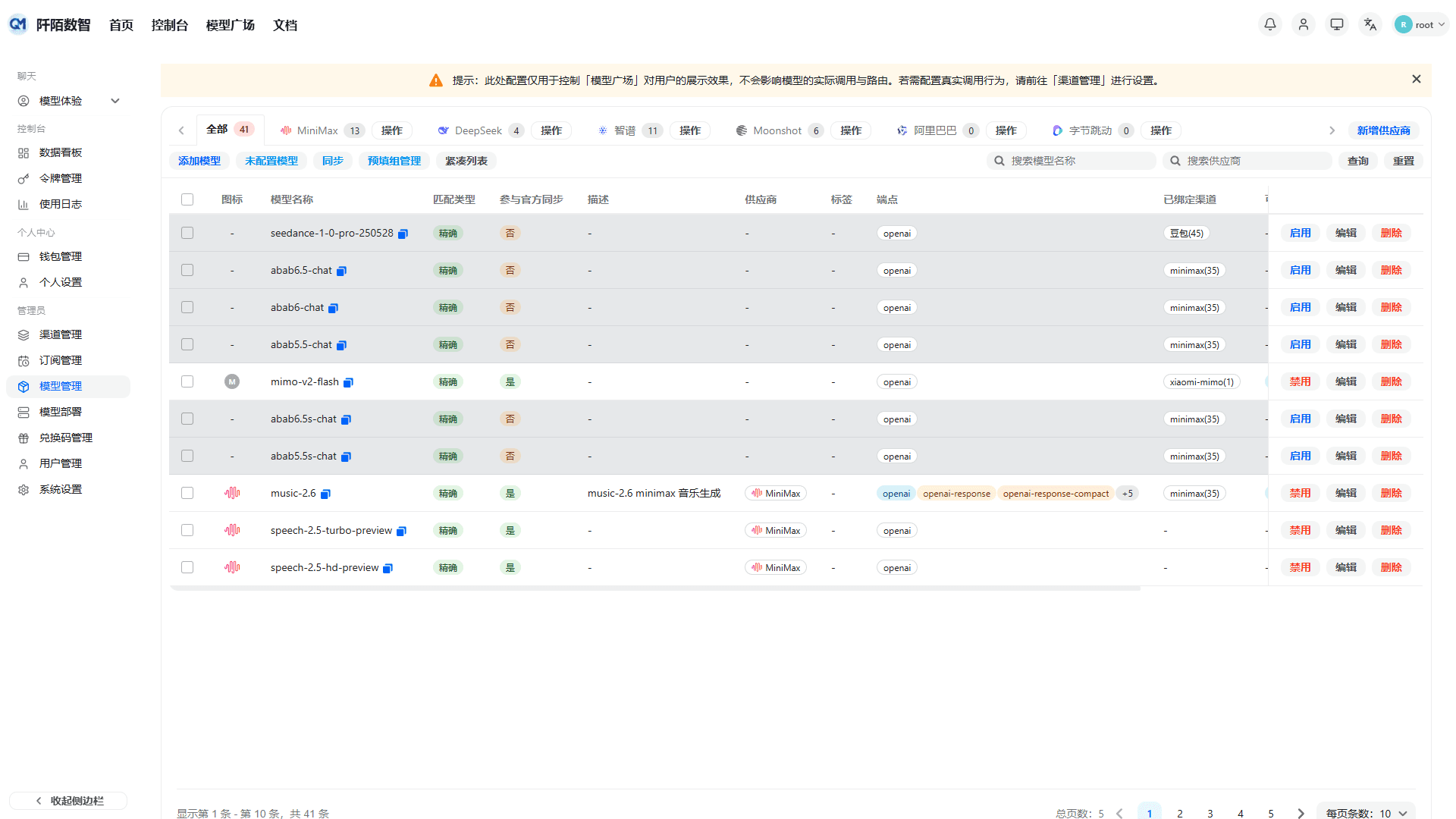The image size is (1456, 819).
Task: Copy the abab6.5-chat model name
Action: click(342, 271)
